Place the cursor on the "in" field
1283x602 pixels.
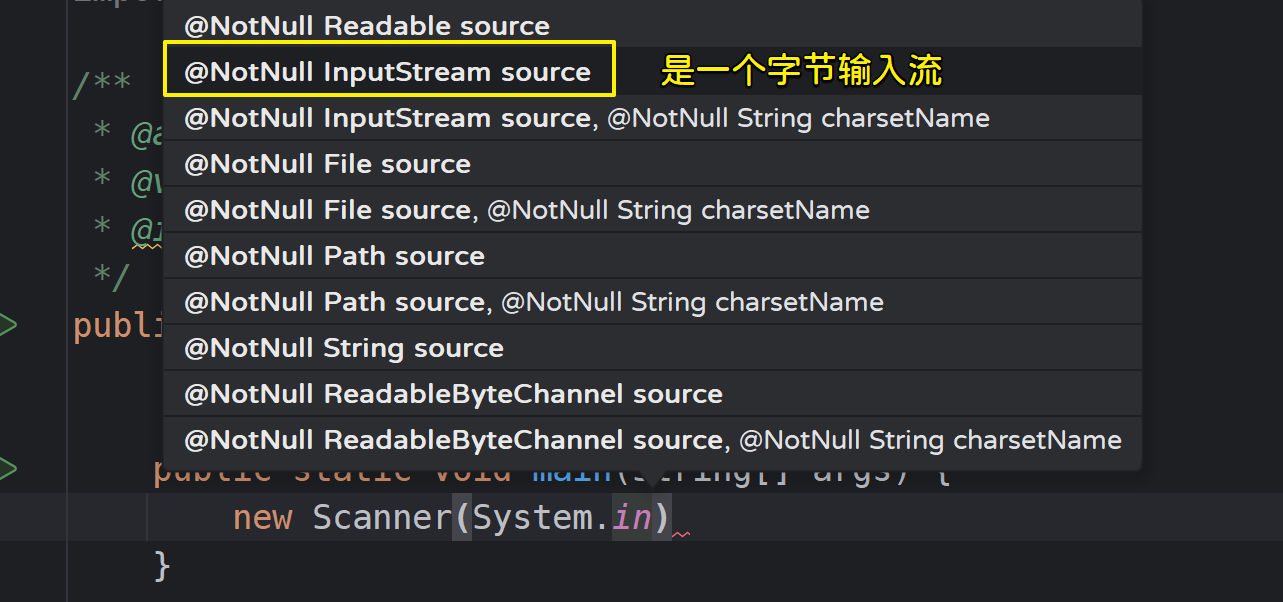pos(632,518)
